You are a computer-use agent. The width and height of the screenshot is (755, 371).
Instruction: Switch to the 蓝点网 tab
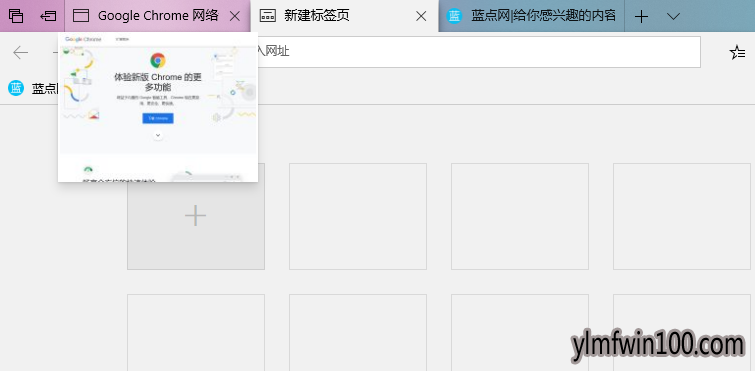click(532, 16)
